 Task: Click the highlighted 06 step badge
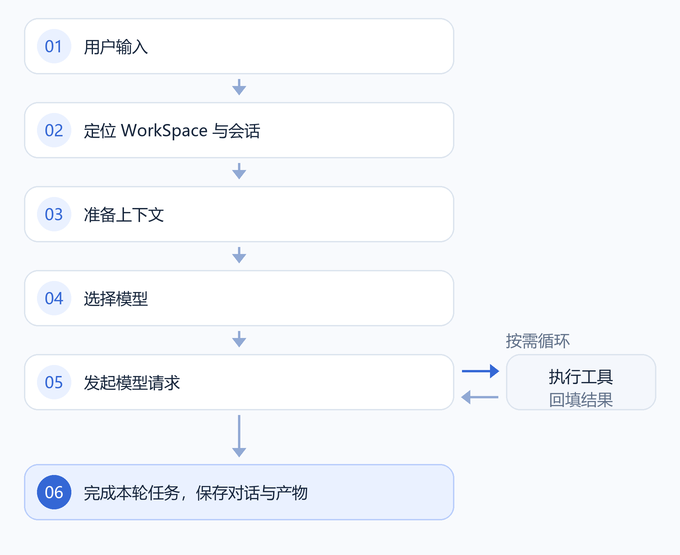coord(54,492)
